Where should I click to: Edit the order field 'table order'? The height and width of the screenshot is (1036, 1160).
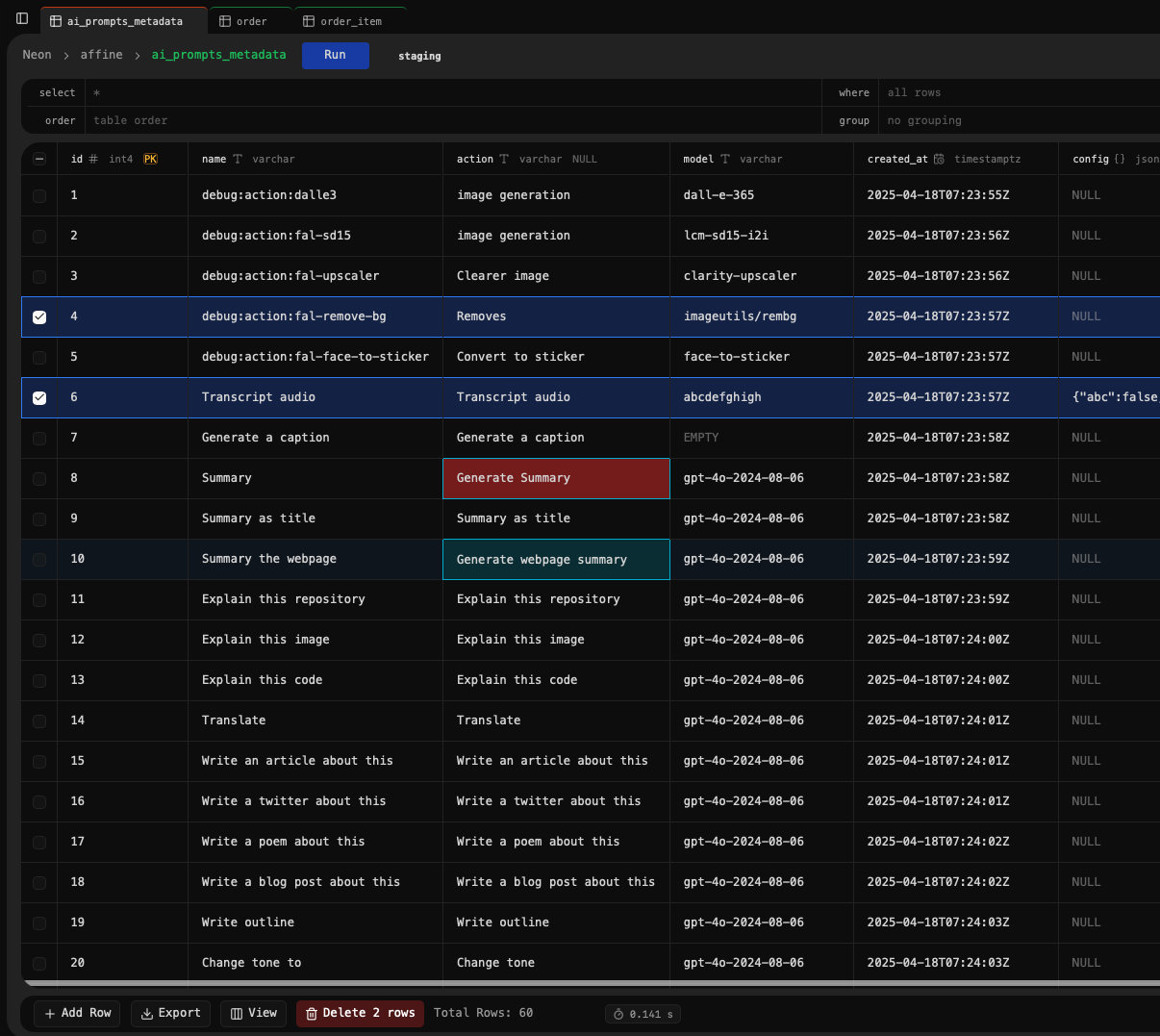click(x=454, y=120)
